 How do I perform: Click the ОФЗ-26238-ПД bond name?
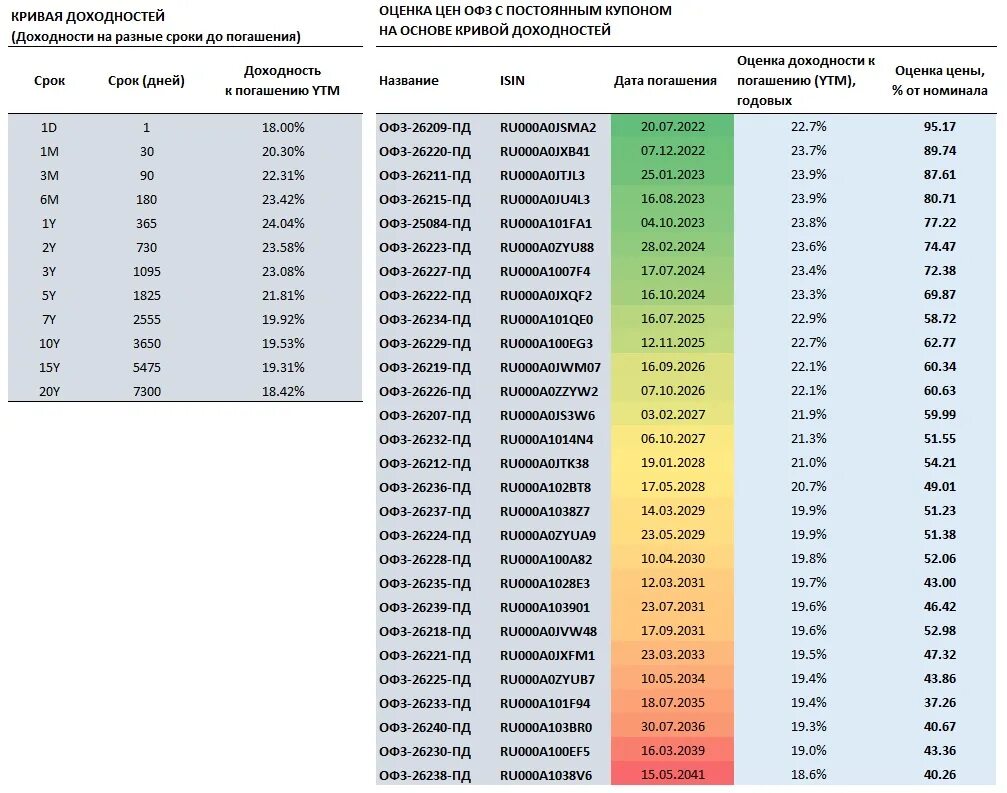425,776
